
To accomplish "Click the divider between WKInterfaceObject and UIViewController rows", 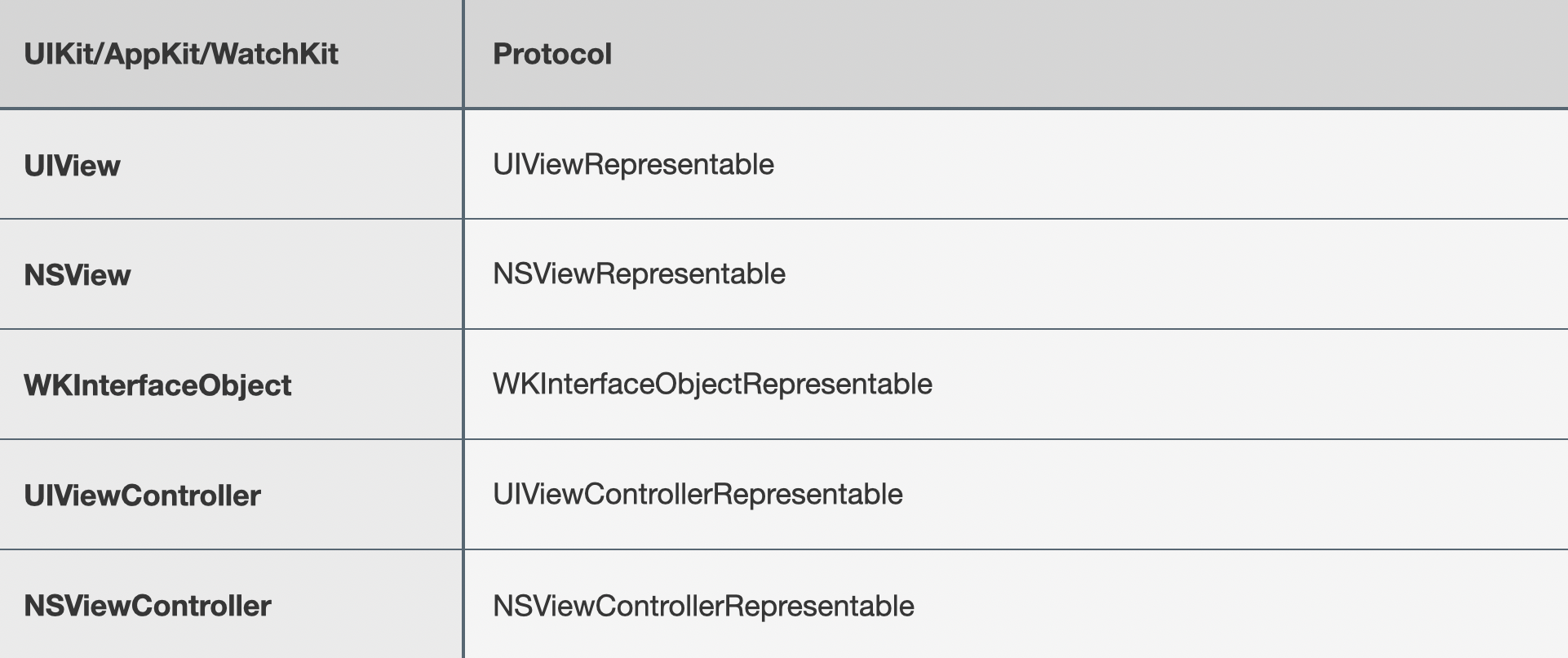I will pyautogui.click(x=979, y=439).
